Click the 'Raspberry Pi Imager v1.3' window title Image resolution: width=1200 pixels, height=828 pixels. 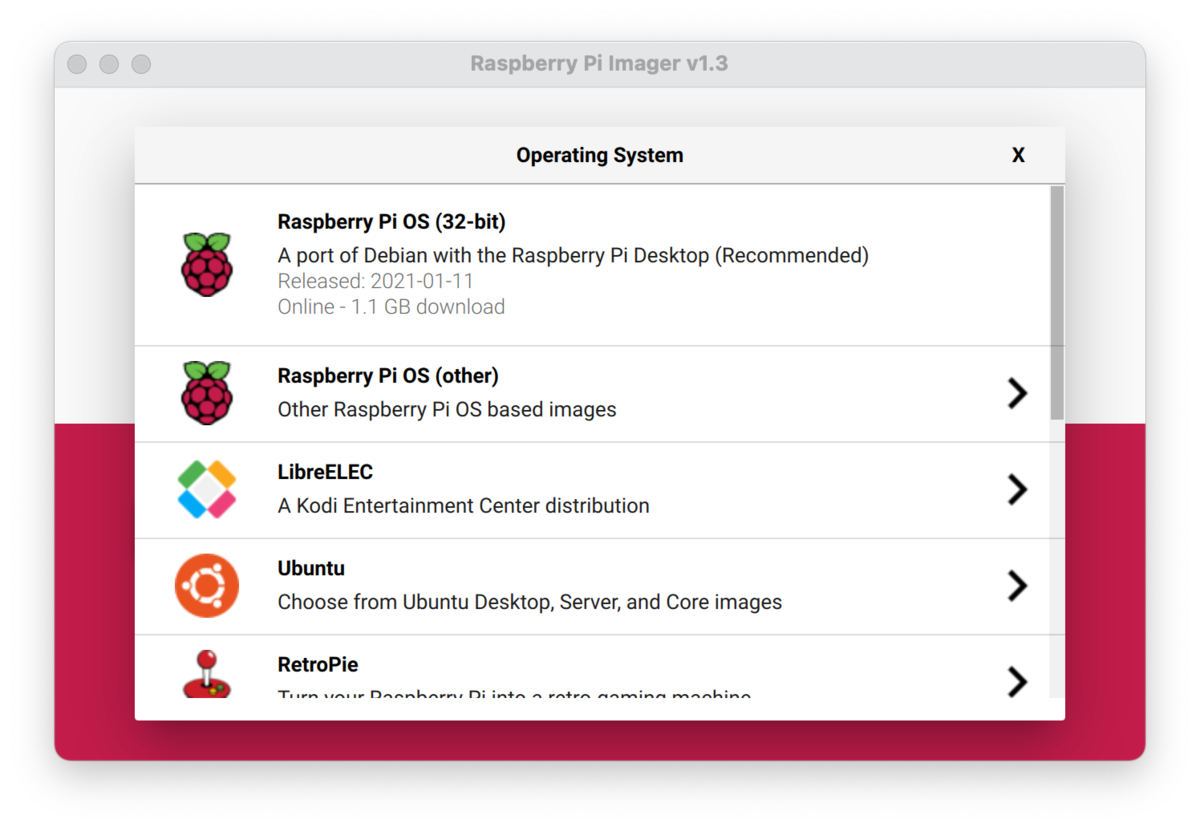pos(599,64)
